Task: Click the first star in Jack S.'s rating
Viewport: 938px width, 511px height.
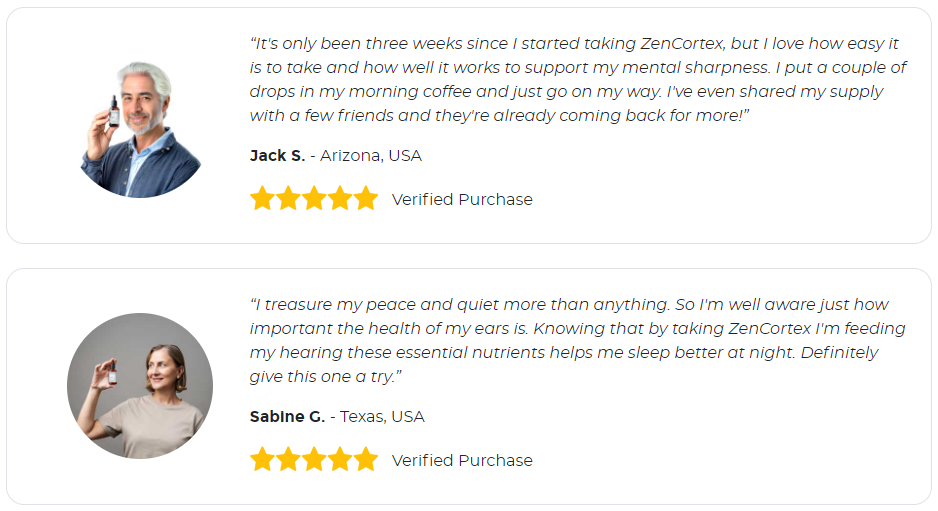Action: 262,199
